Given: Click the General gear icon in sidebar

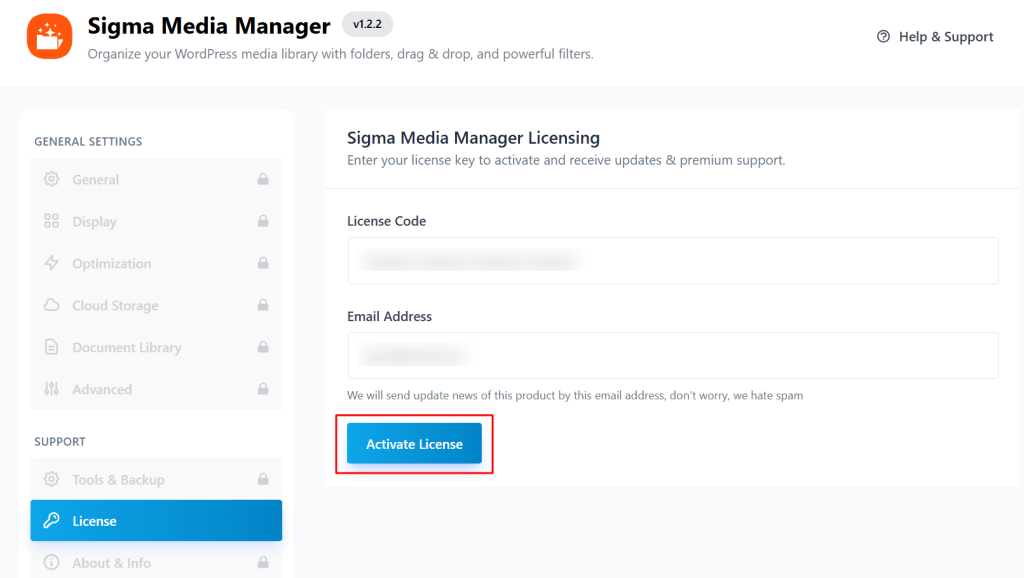Looking at the screenshot, I should pyautogui.click(x=51, y=180).
